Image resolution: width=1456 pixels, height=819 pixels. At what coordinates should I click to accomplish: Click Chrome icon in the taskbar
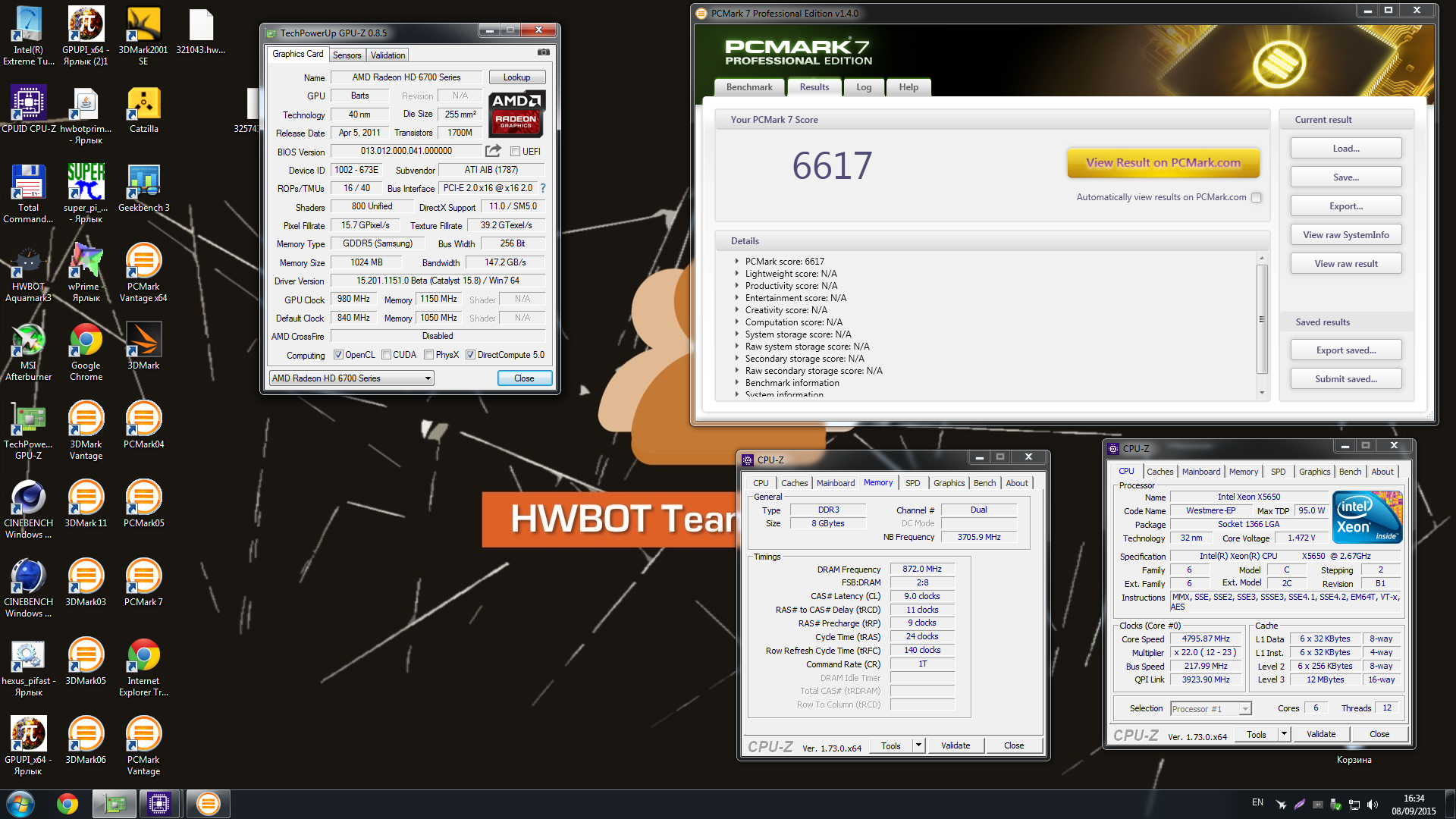click(67, 804)
